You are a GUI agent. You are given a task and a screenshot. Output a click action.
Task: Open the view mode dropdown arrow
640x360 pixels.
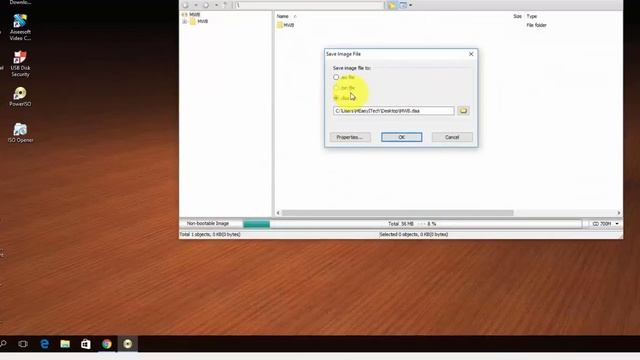pyautogui.click(x=411, y=5)
